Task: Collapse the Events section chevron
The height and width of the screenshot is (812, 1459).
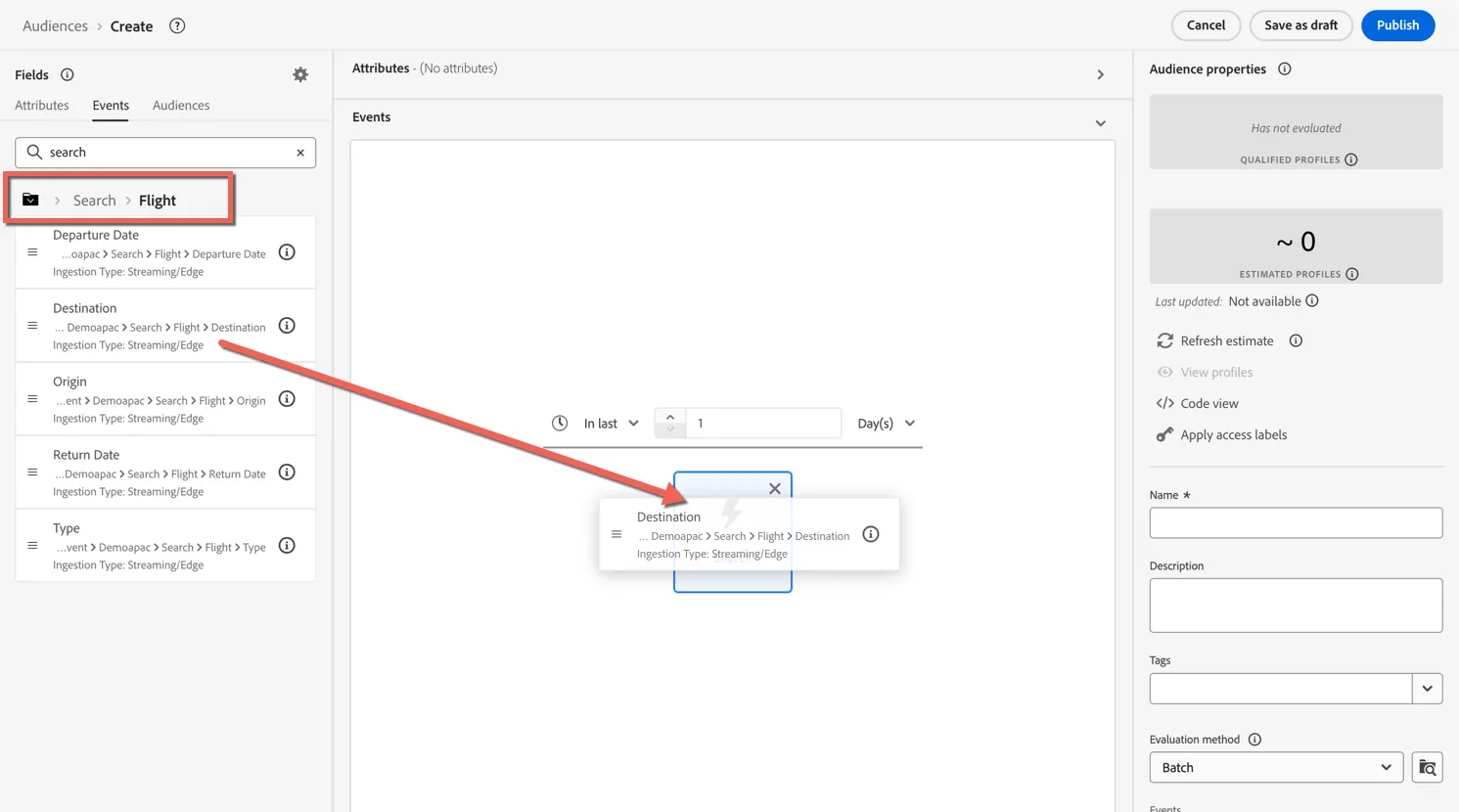Action: tap(1101, 123)
